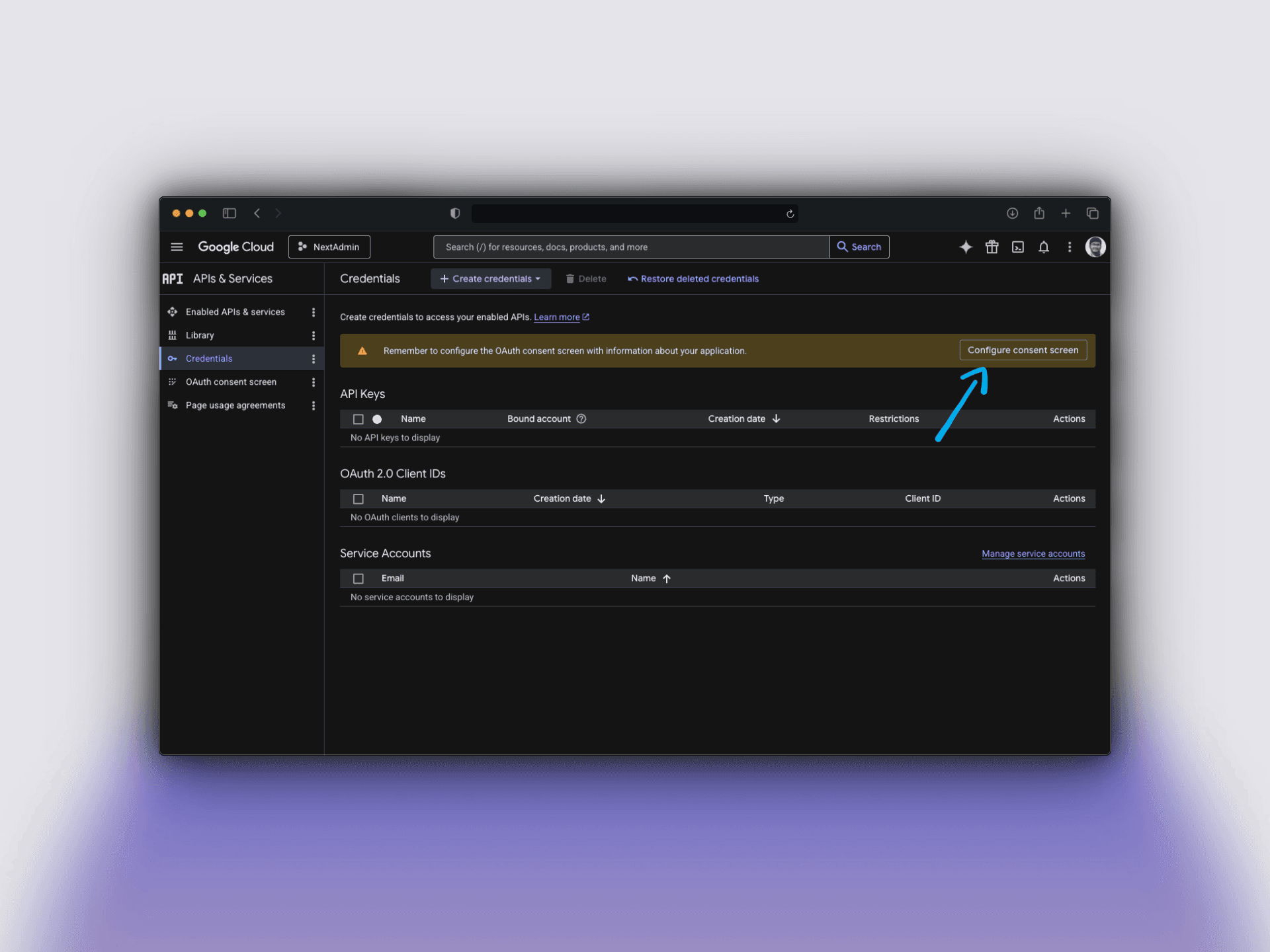Open the user account avatar

1095,247
